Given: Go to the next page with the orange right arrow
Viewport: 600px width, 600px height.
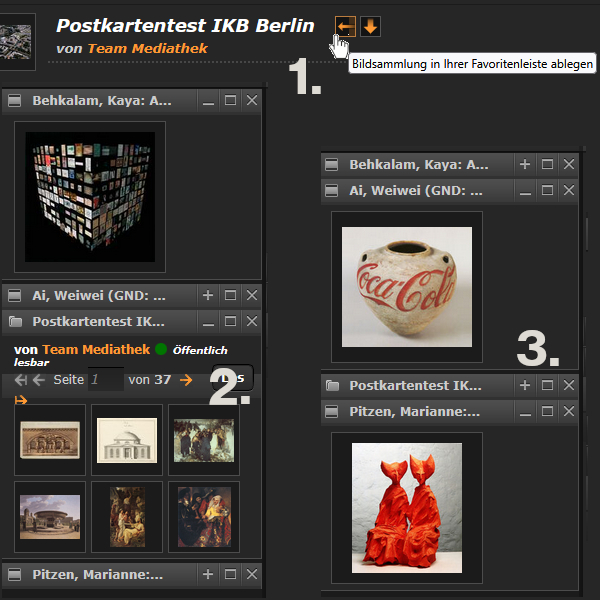Looking at the screenshot, I should (x=186, y=380).
